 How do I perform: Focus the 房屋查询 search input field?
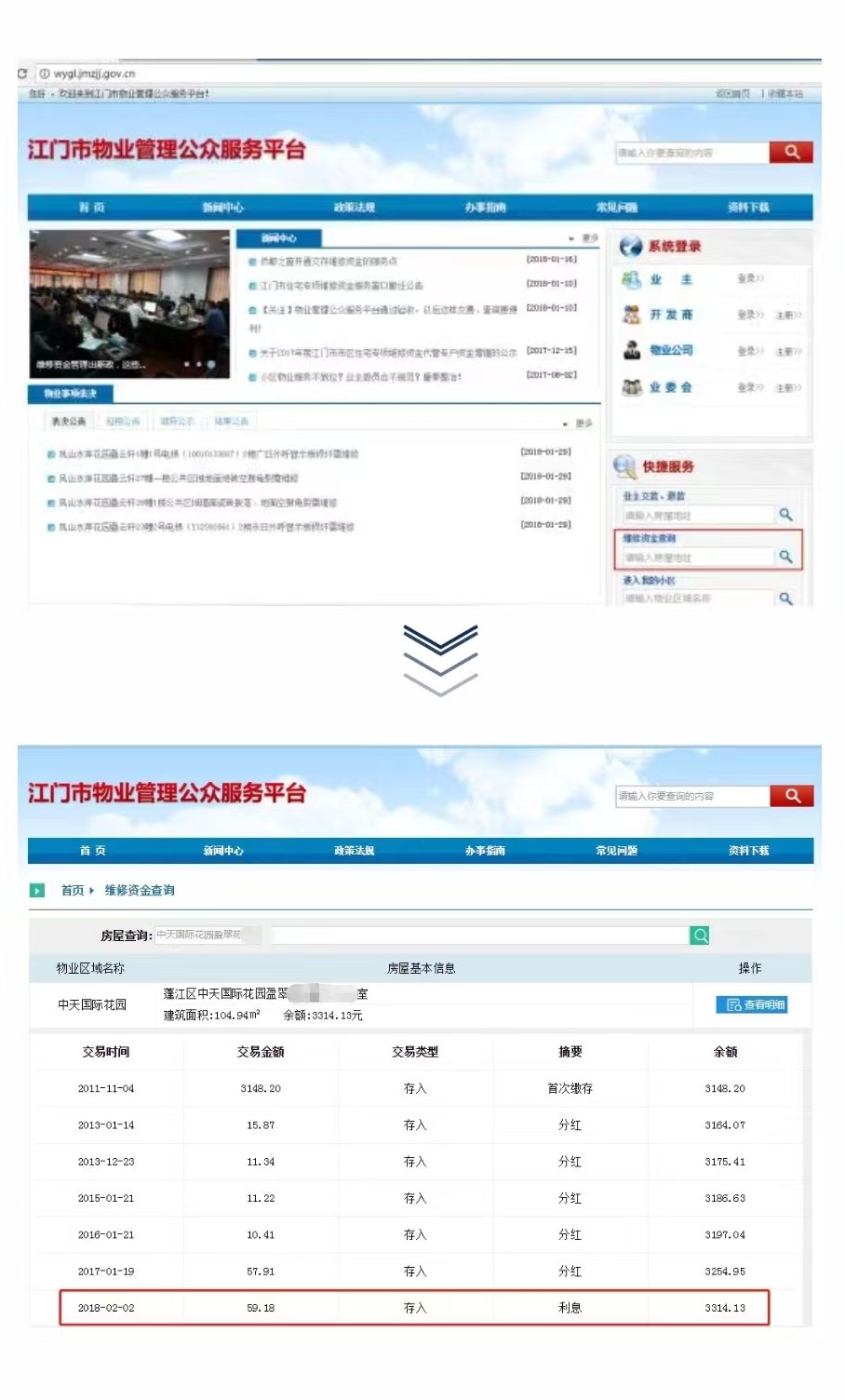(422, 935)
